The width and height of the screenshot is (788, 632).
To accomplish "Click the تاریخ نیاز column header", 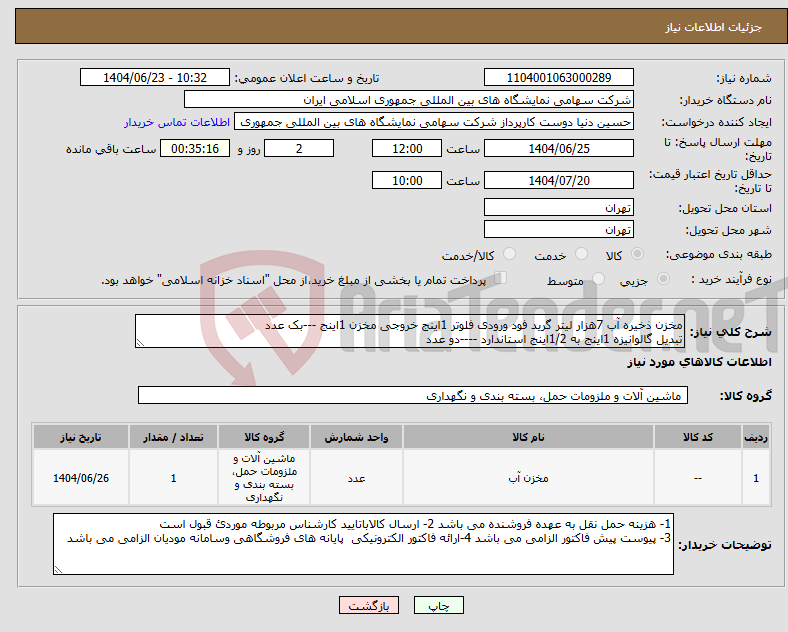I will coord(81,437).
